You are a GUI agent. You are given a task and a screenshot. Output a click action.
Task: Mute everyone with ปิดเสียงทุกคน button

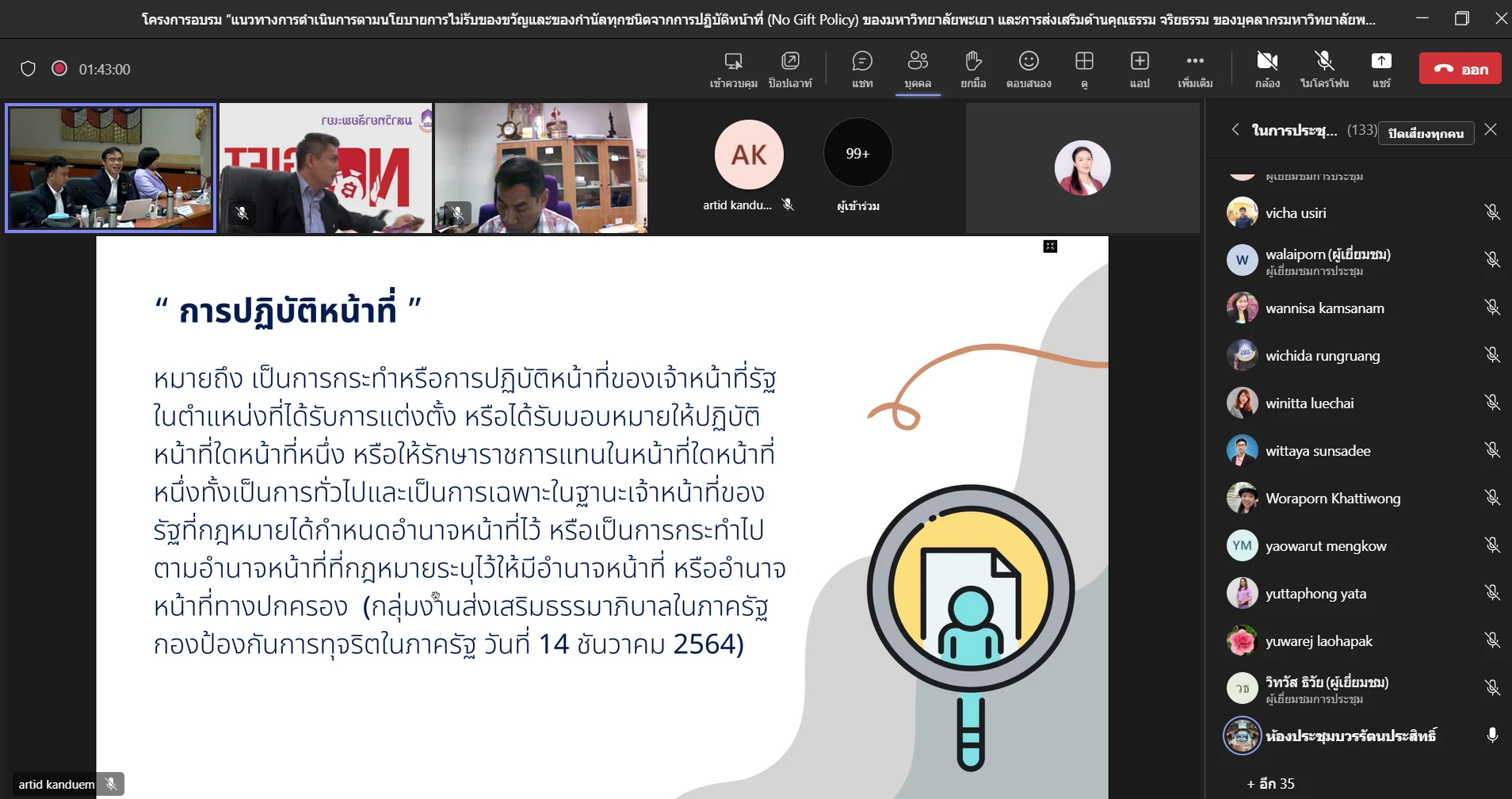click(1426, 133)
